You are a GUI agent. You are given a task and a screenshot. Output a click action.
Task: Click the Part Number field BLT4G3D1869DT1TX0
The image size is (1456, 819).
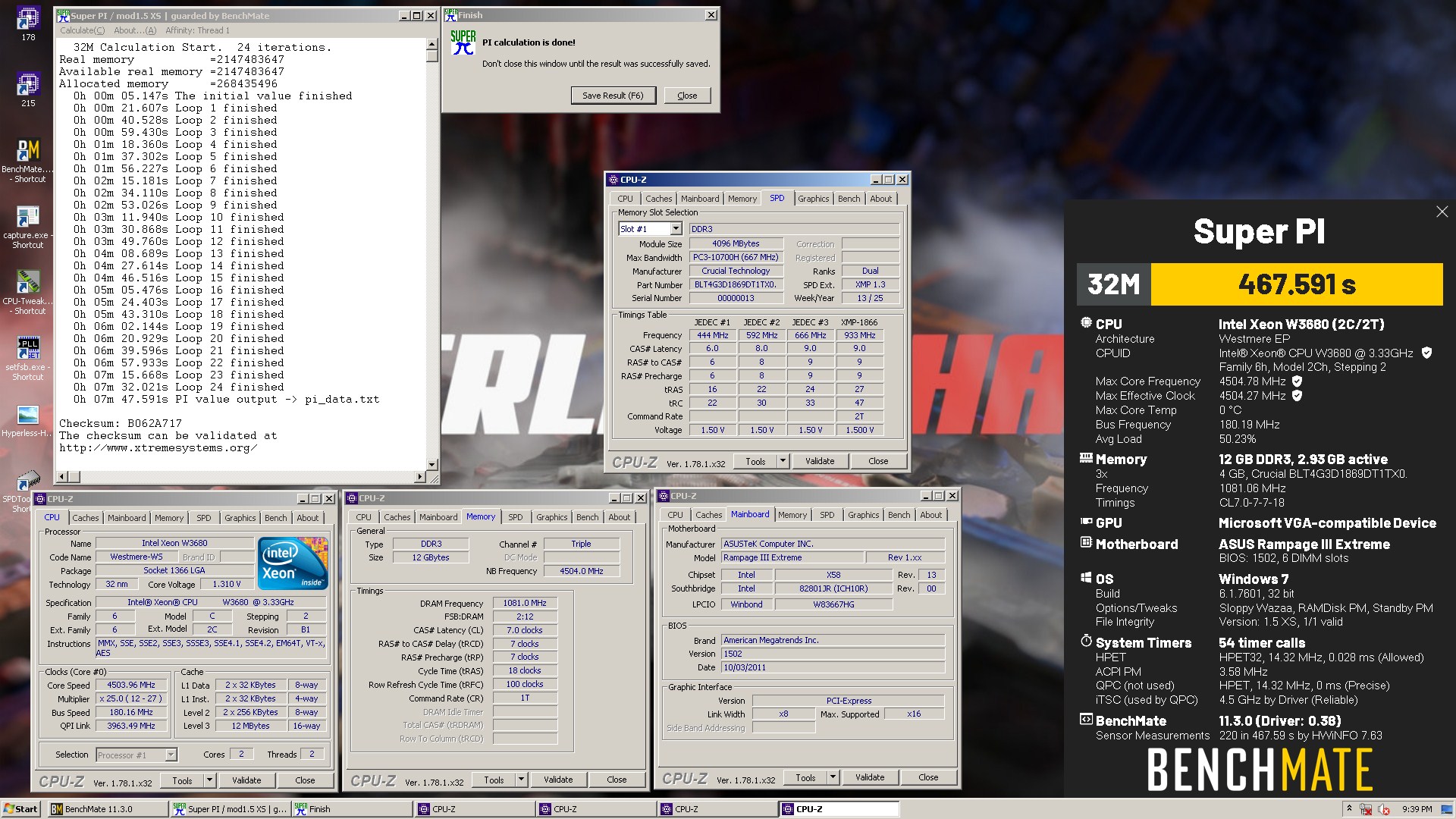tap(736, 284)
